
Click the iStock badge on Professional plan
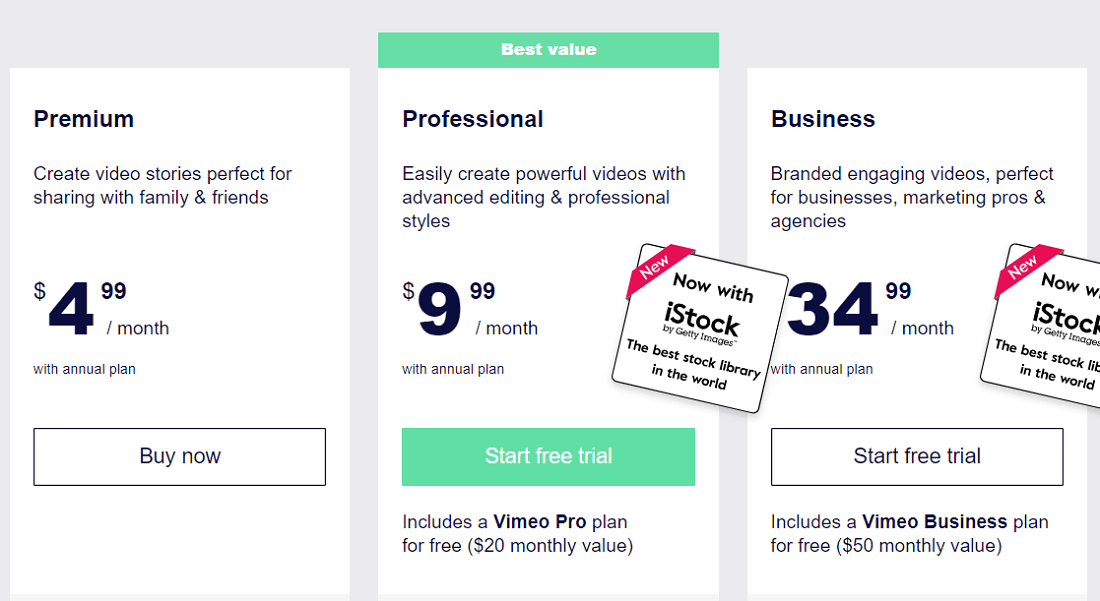pos(699,328)
